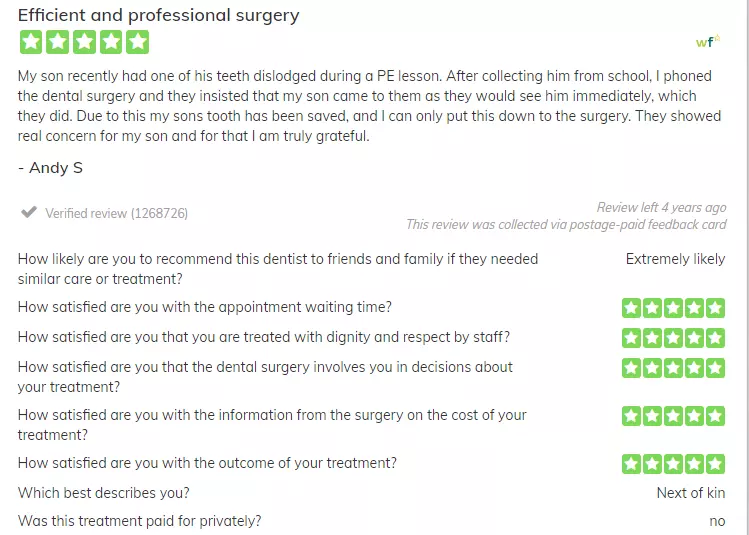The image size is (749, 535).
Task: Click the privately paid answer no
Action: (717, 521)
